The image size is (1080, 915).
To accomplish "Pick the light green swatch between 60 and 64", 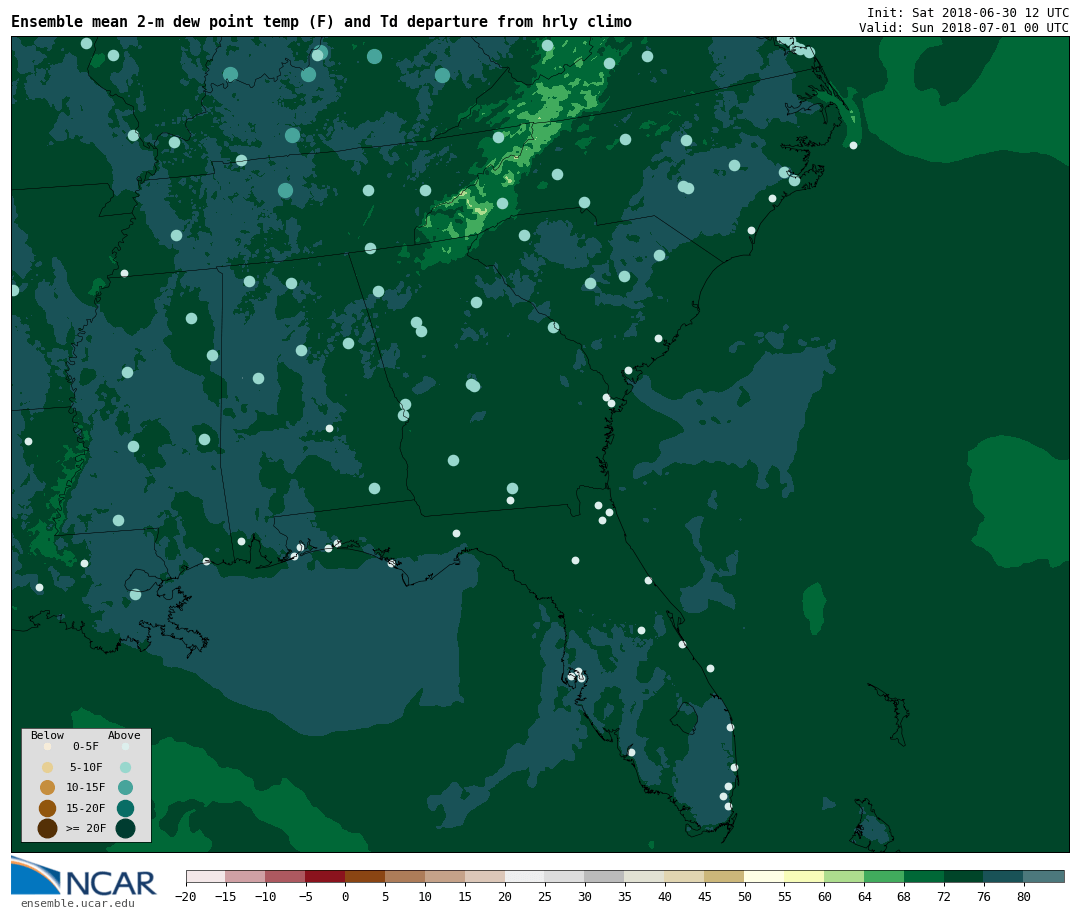I will click(845, 876).
